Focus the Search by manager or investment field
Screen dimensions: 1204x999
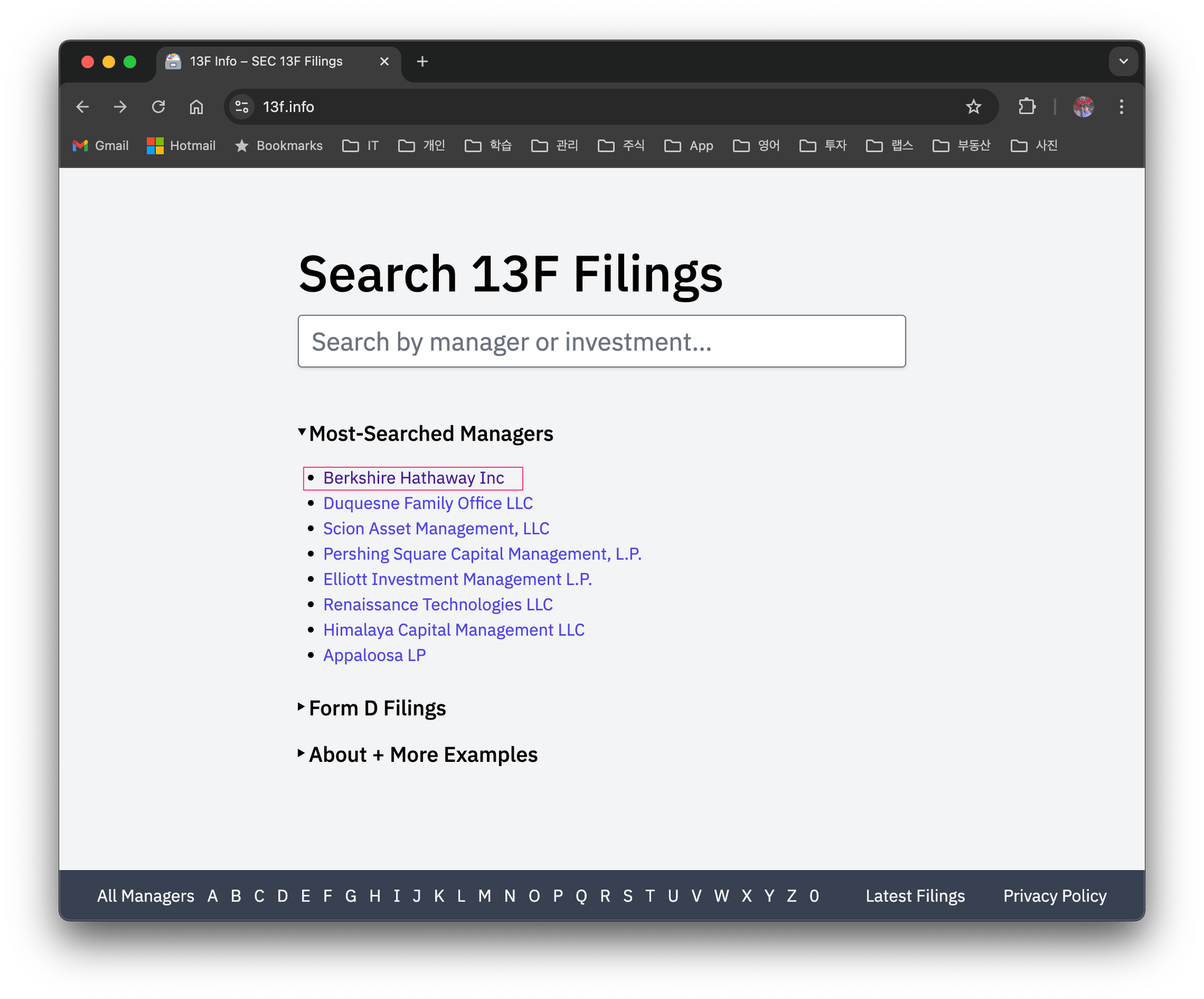(601, 341)
